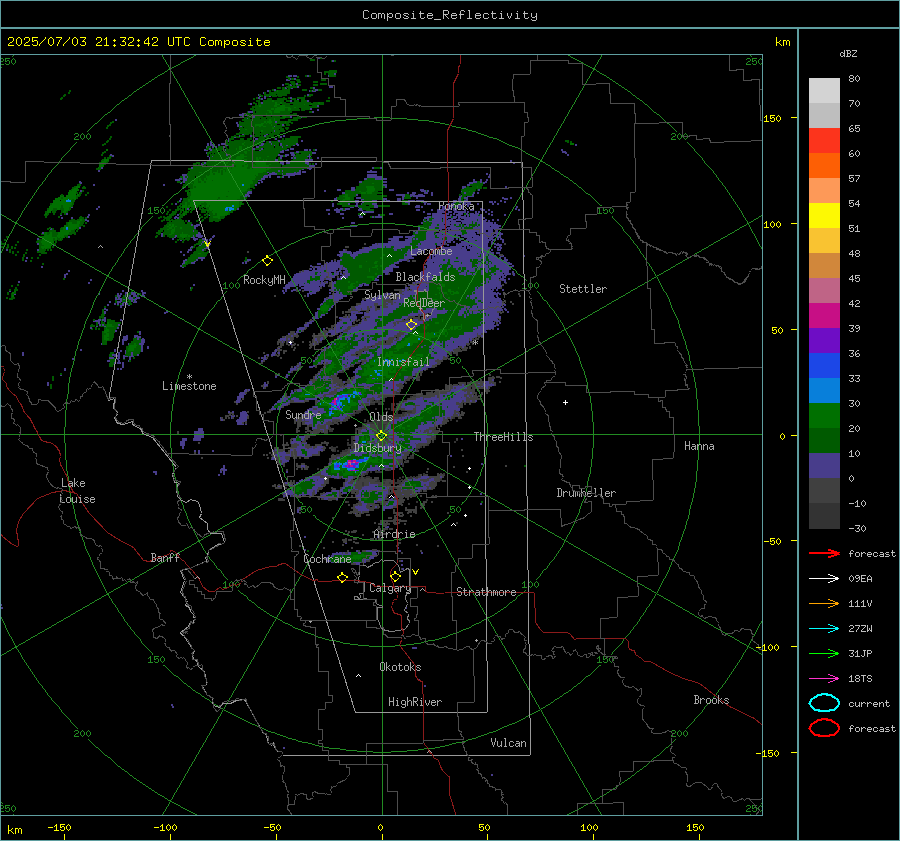Choose the magenta 18TS arrow legend entry
This screenshot has height=841, width=900.
click(x=824, y=679)
